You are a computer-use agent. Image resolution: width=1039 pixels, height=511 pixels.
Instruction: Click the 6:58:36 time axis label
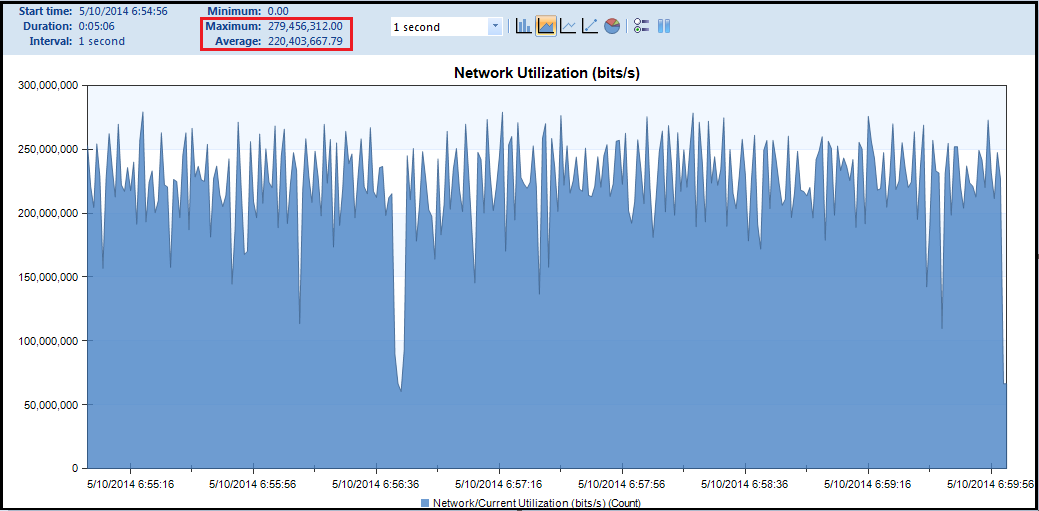click(x=744, y=484)
